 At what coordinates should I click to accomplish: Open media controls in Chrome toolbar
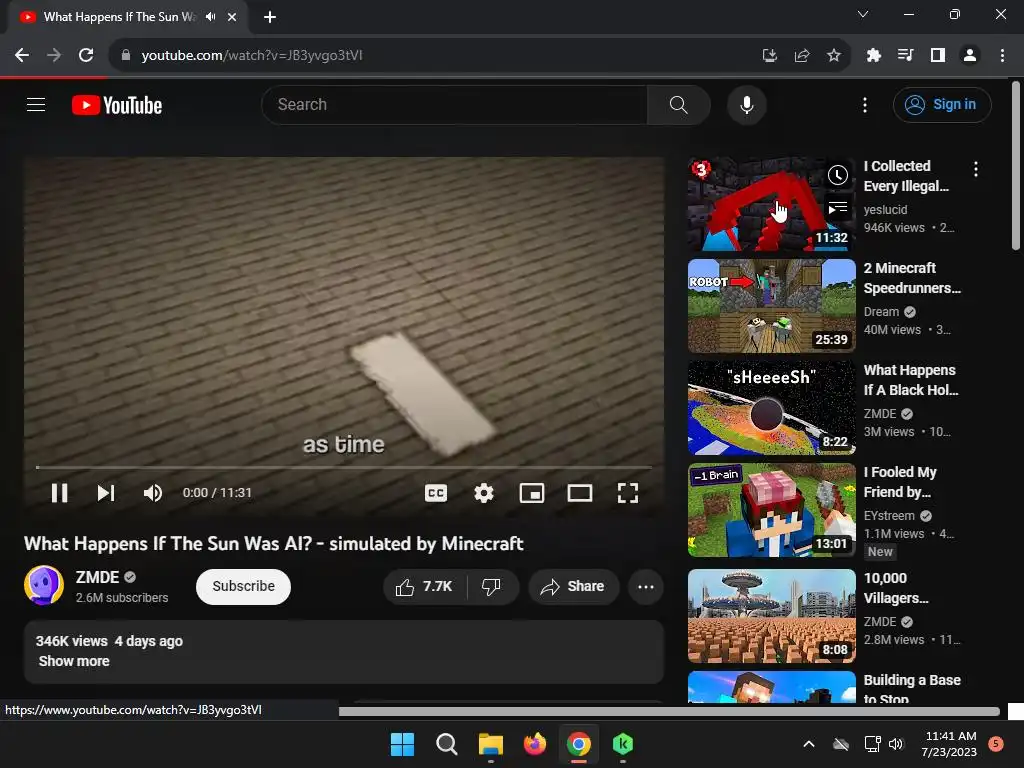click(x=905, y=56)
